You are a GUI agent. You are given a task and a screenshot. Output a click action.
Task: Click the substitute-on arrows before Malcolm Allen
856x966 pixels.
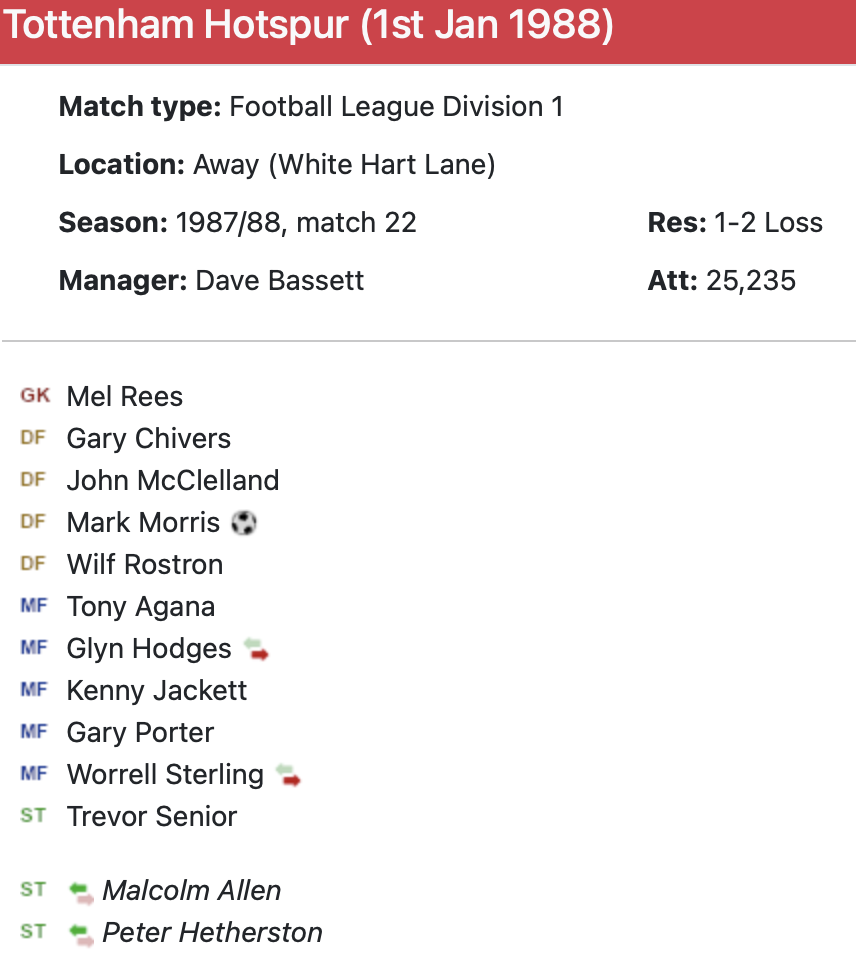[81, 891]
